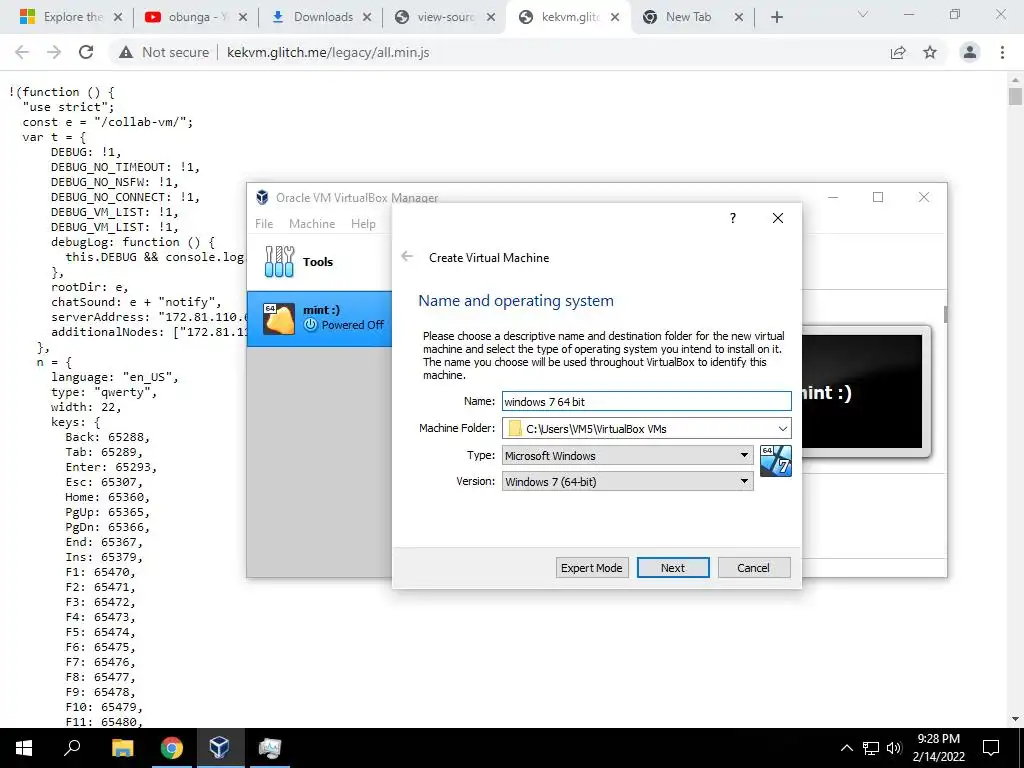Screen dimensions: 1024x768
Task: Open the Chrome three-dot menu
Action: [1002, 52]
